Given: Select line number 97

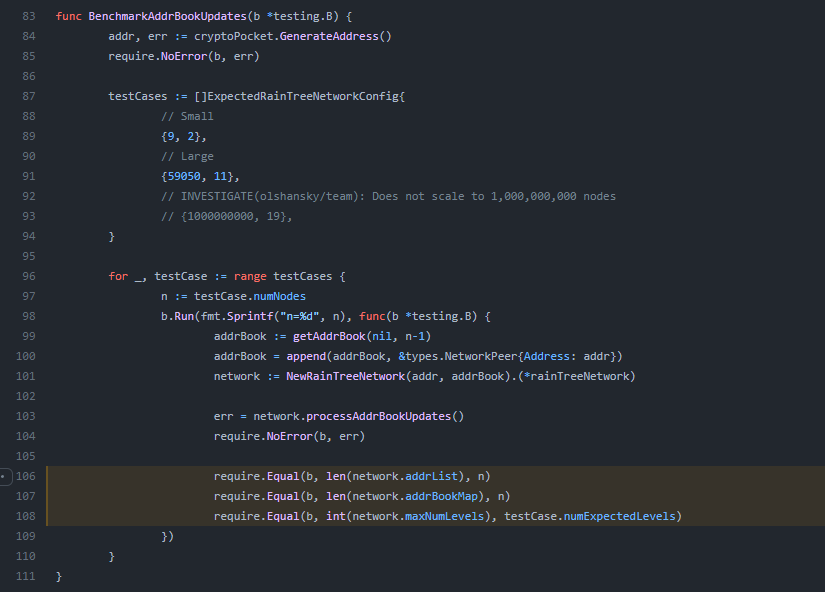Looking at the screenshot, I should point(29,296).
